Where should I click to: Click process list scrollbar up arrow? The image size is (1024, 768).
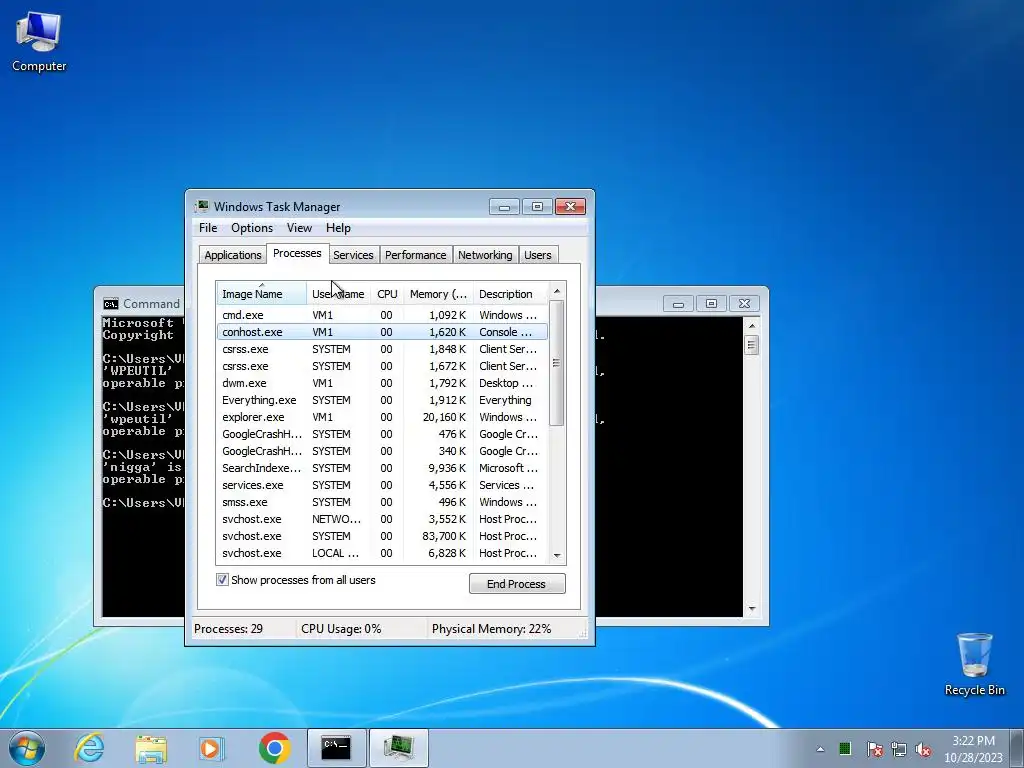point(557,291)
